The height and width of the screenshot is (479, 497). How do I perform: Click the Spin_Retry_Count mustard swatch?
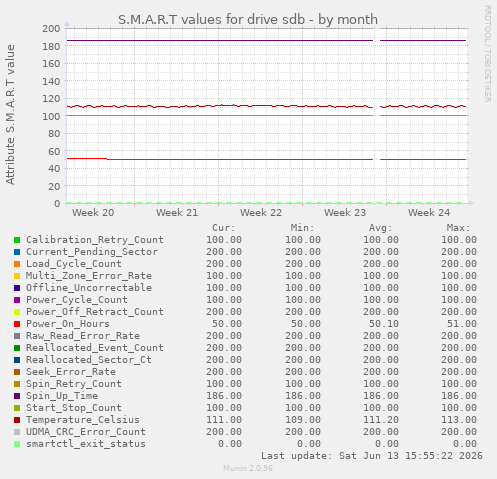point(17,384)
